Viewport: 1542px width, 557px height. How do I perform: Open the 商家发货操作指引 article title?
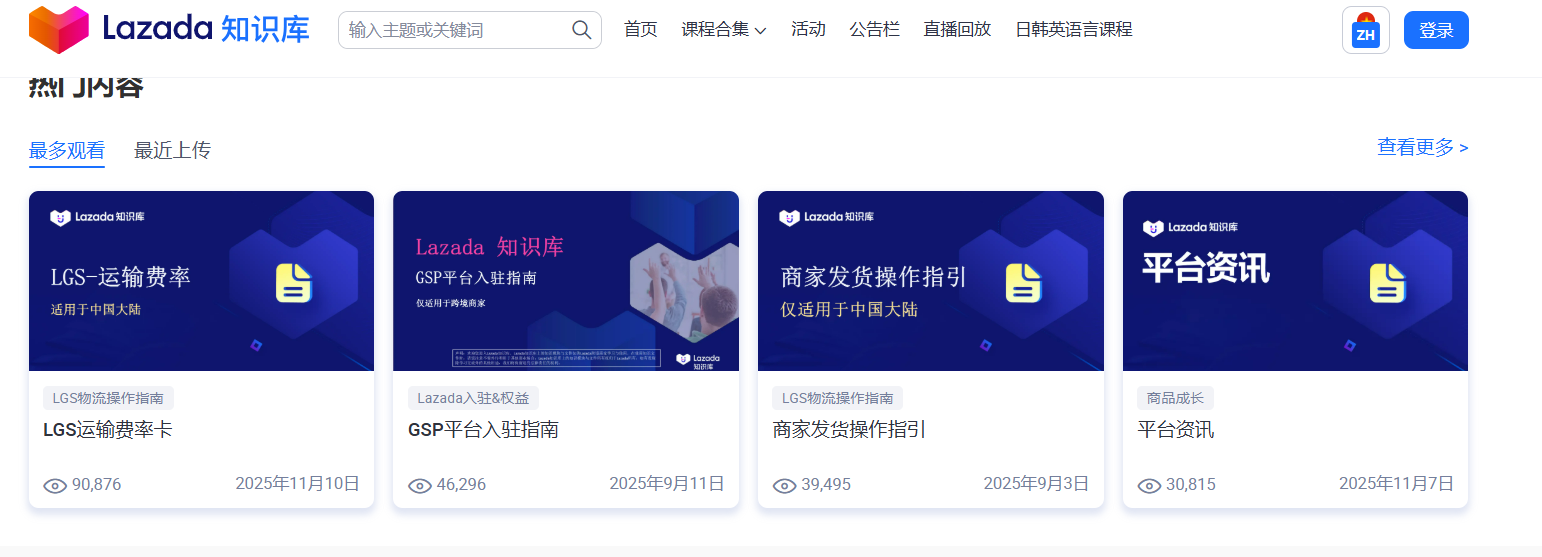849,430
